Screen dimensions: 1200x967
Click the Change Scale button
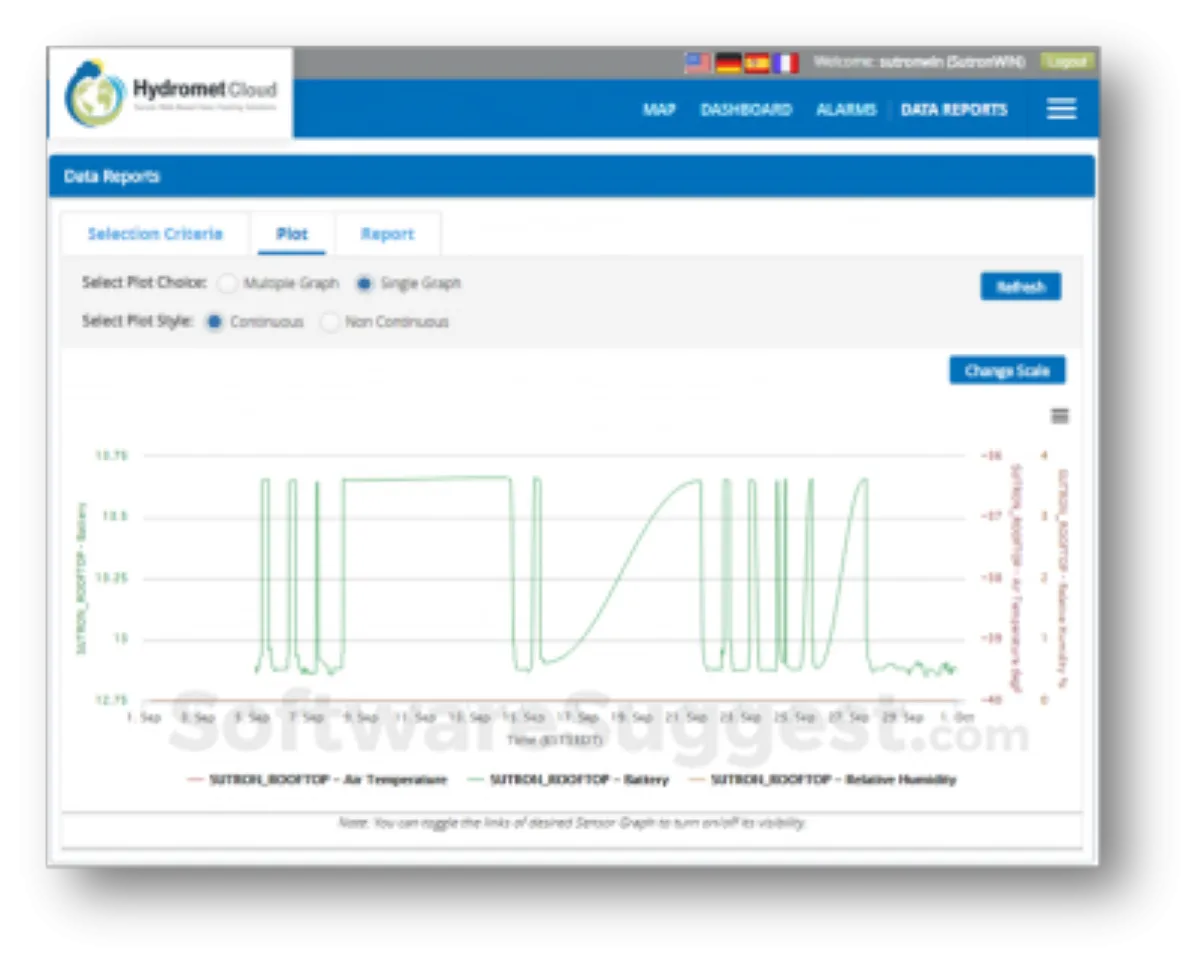(1007, 371)
